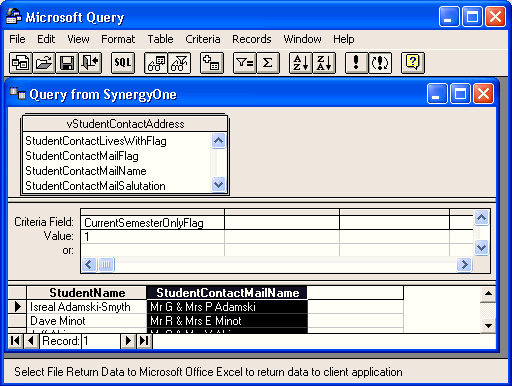Screen dimensions: 512x386
Task: Maximize the Query from SynergyOne window
Action: coord(460,94)
